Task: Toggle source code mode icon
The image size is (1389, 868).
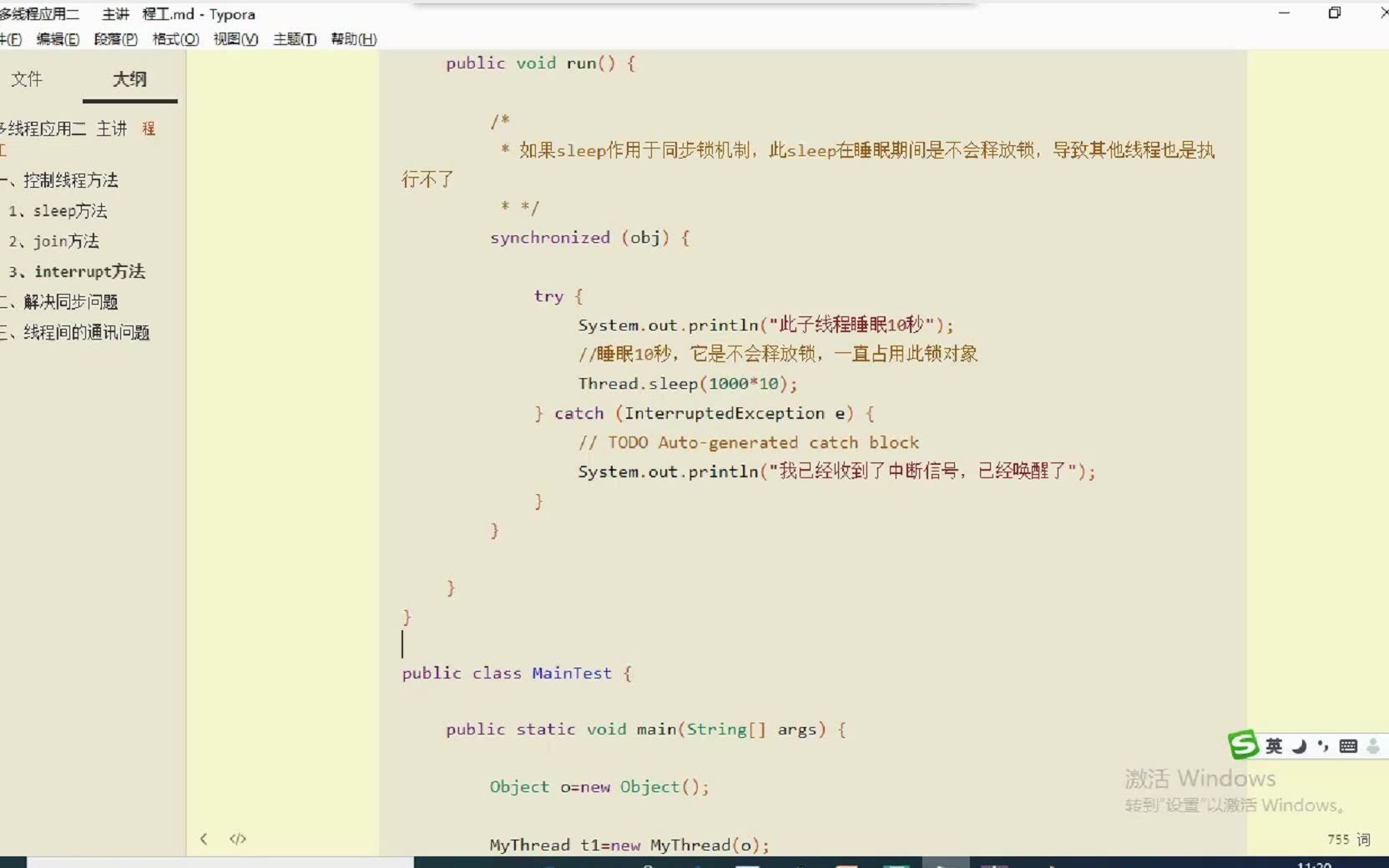Action: pyautogui.click(x=238, y=839)
